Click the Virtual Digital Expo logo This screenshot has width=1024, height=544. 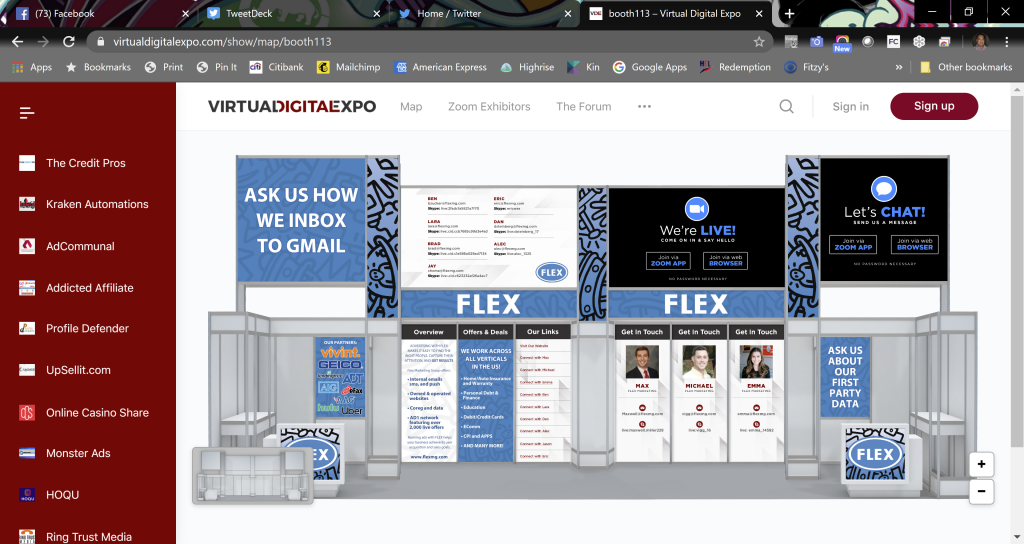pyautogui.click(x=292, y=106)
